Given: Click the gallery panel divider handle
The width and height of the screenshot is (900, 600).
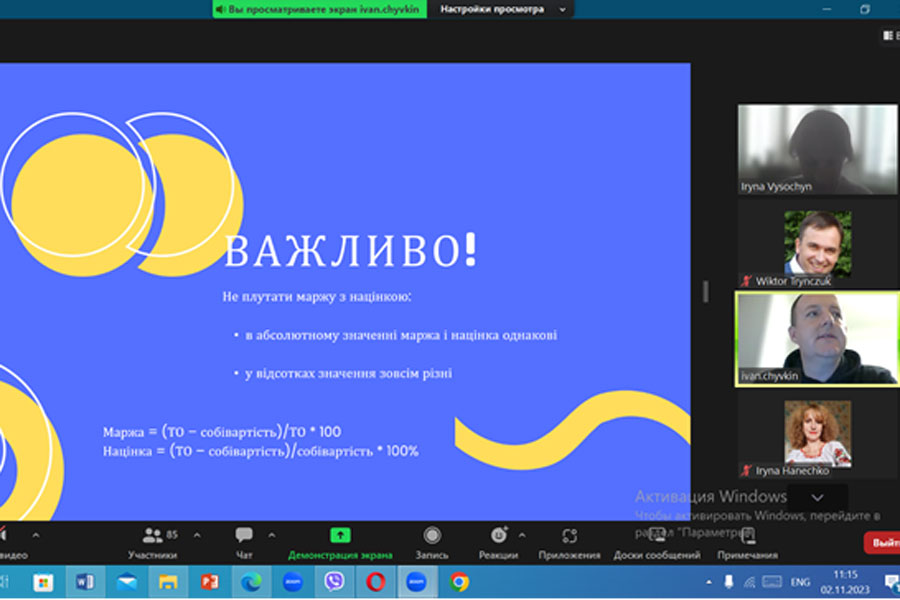Looking at the screenshot, I should coord(705,291).
